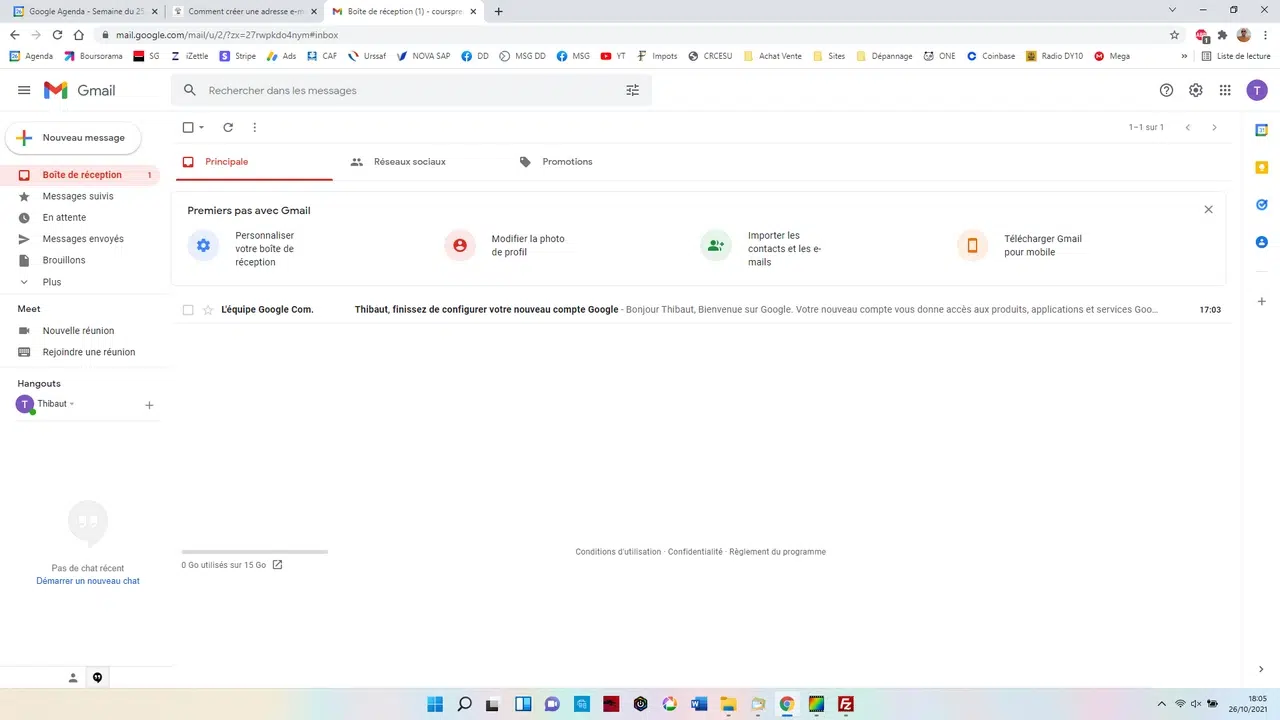
Task: Click the storage usage progress bar
Action: [254, 550]
